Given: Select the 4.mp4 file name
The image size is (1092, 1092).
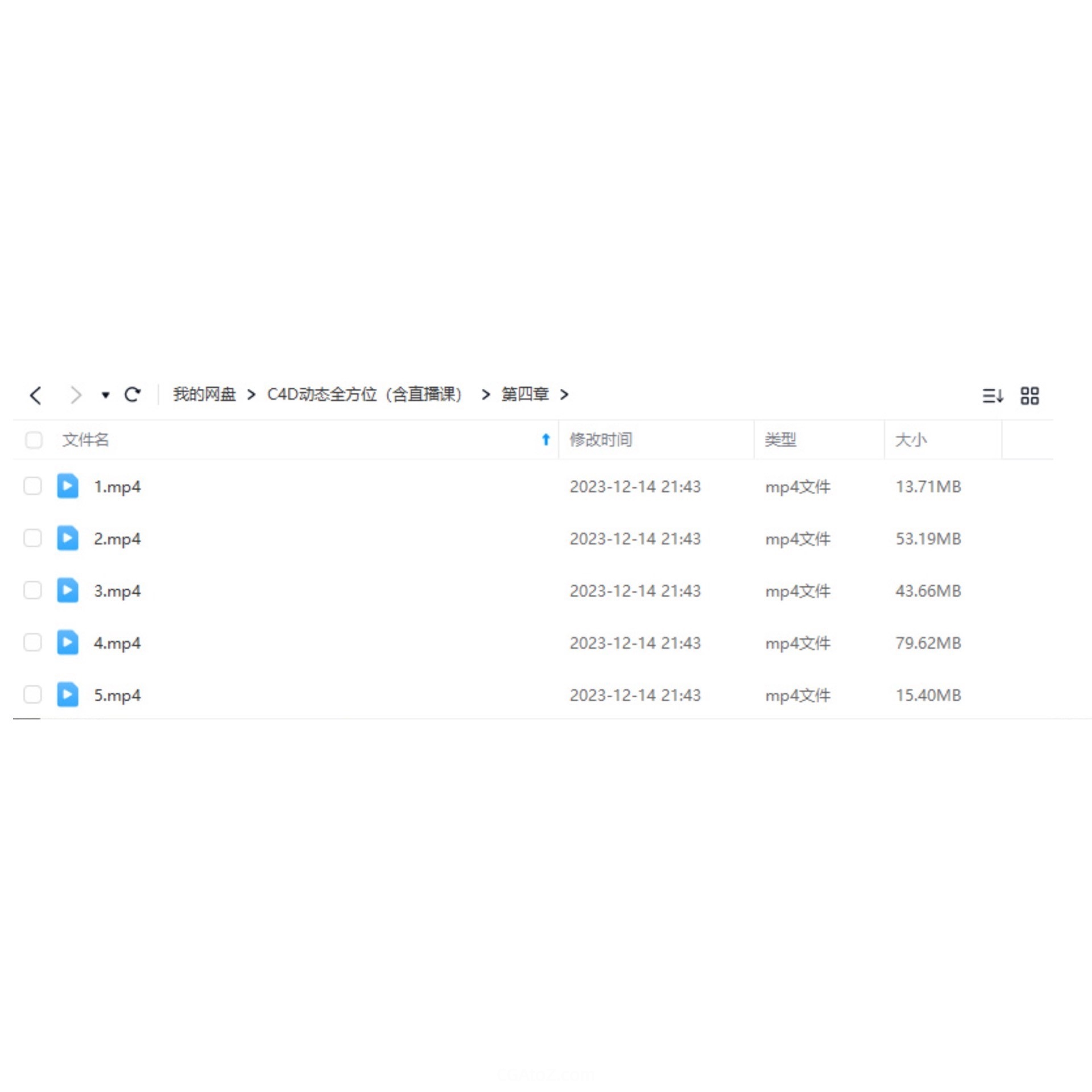Looking at the screenshot, I should pos(117,643).
